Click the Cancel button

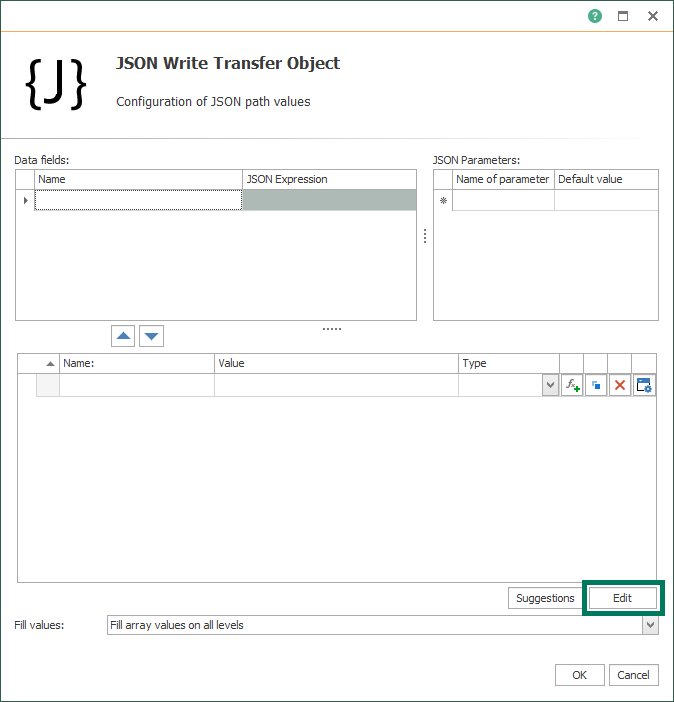click(633, 675)
